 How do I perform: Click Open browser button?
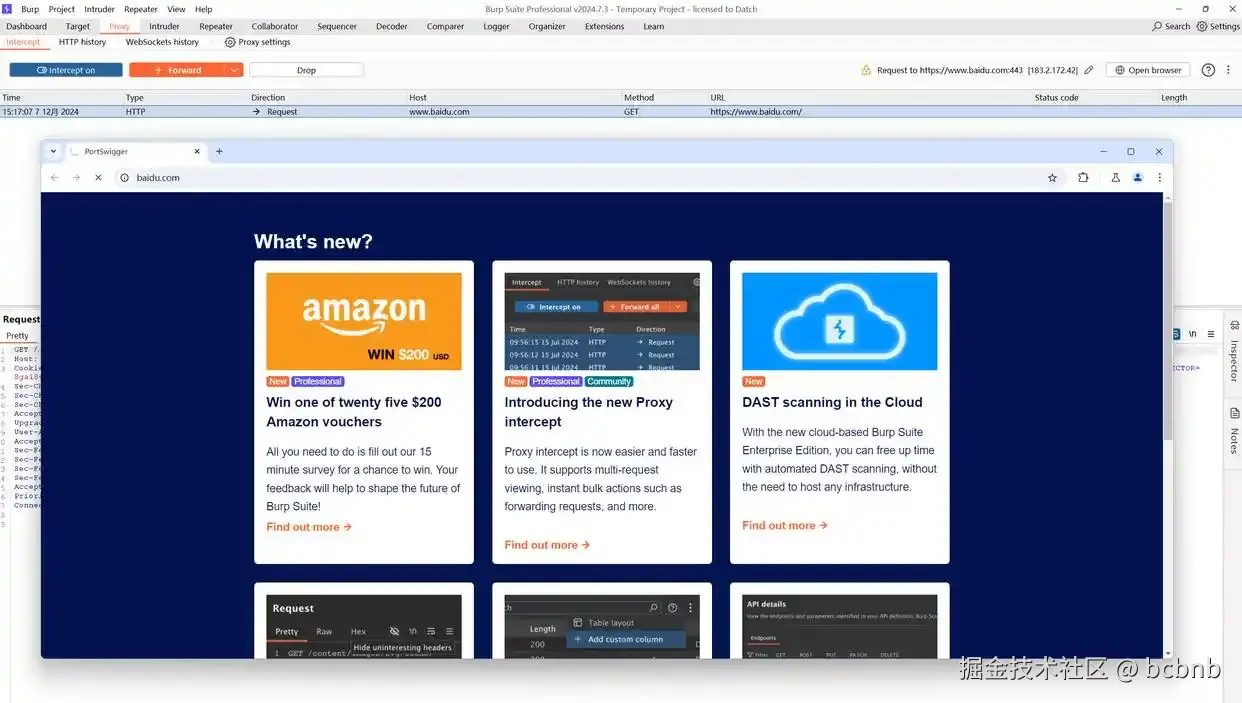(1148, 70)
